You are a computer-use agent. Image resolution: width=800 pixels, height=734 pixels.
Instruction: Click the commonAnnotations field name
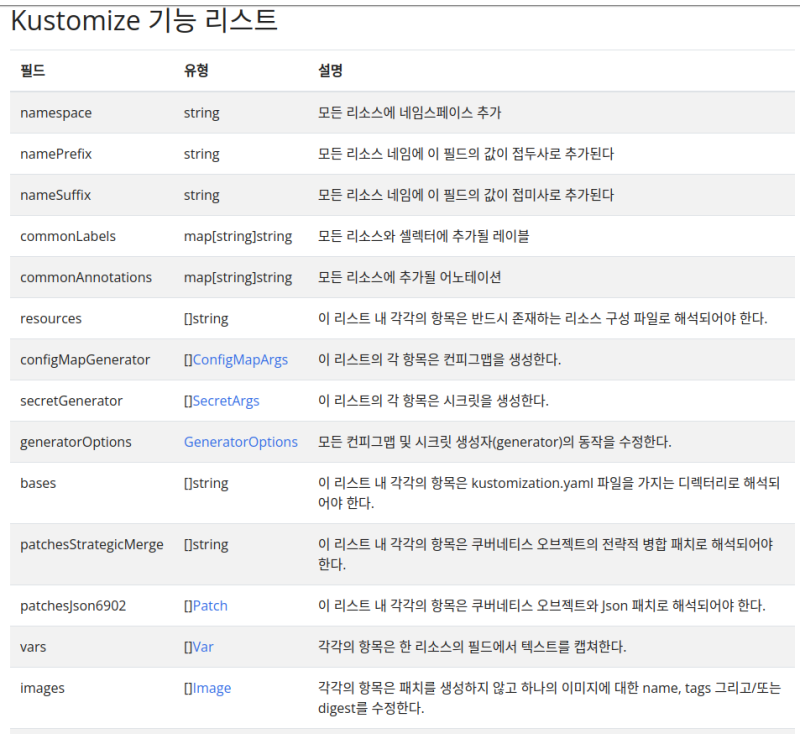(x=86, y=278)
